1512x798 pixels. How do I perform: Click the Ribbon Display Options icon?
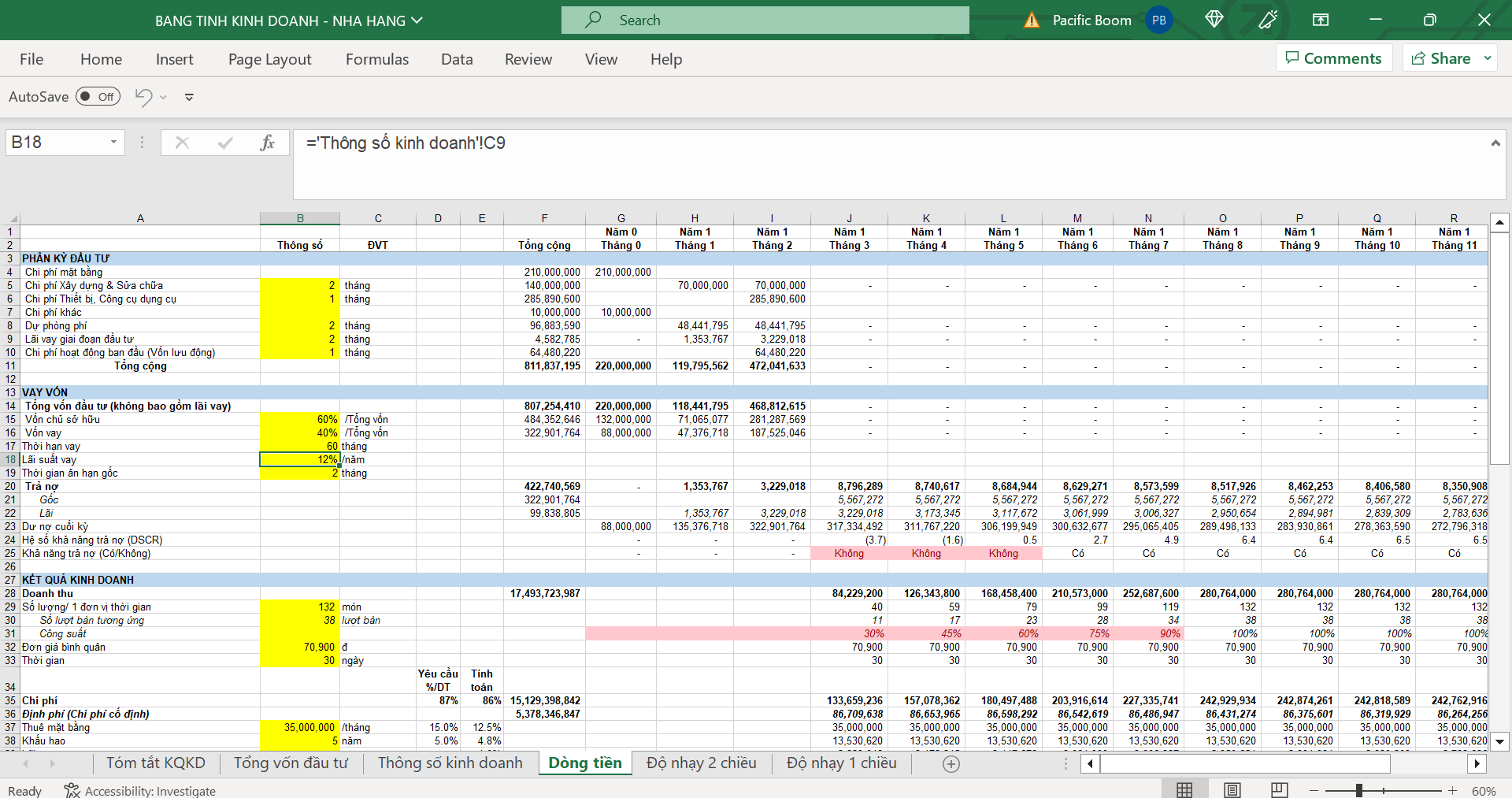pos(1321,20)
